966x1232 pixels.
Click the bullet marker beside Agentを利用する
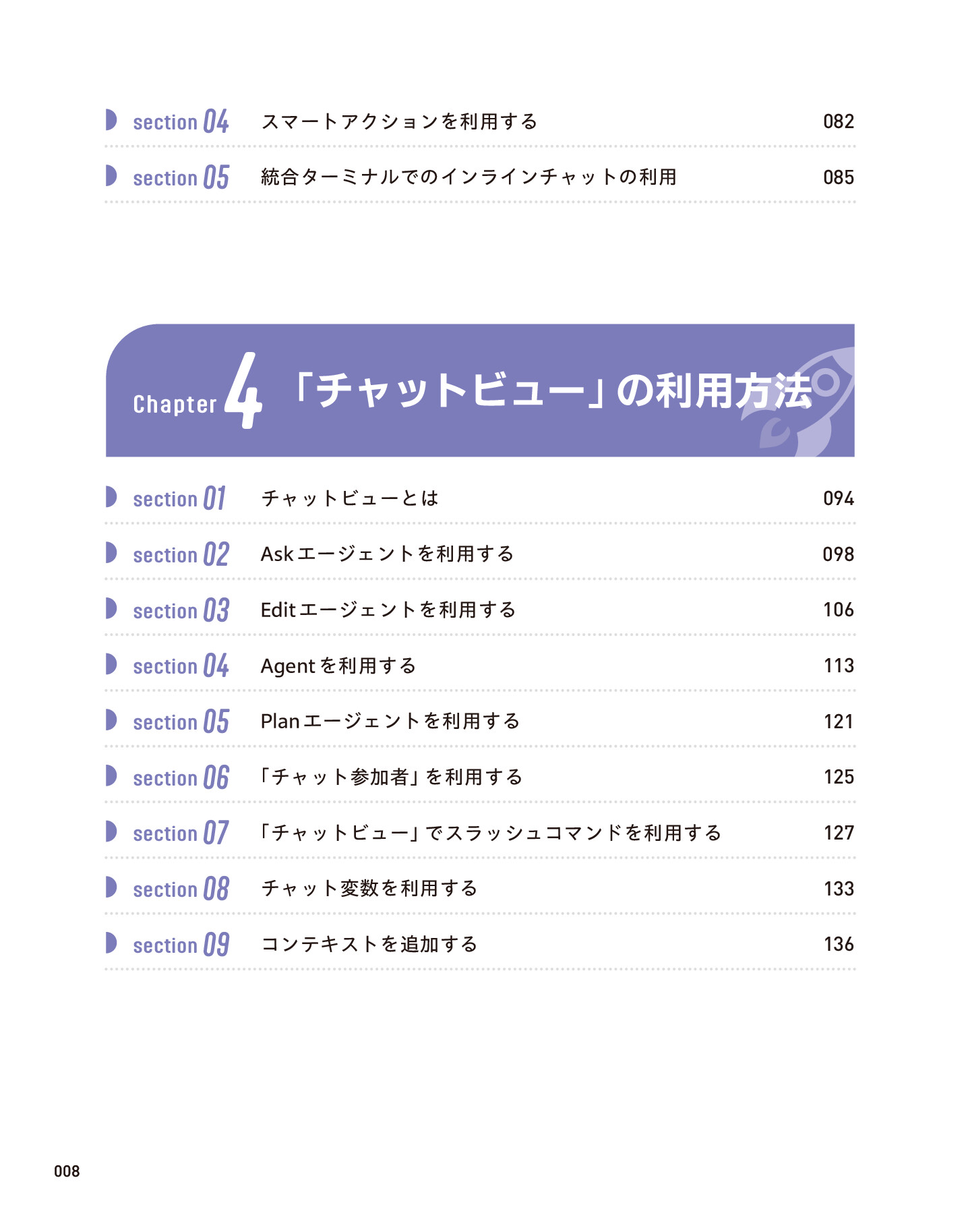coord(111,665)
